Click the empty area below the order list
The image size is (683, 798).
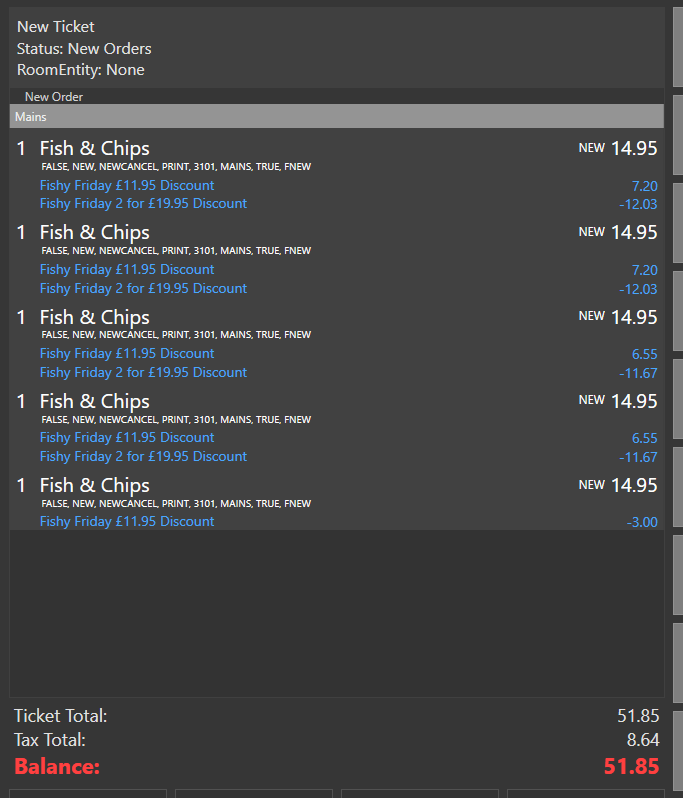(x=336, y=613)
